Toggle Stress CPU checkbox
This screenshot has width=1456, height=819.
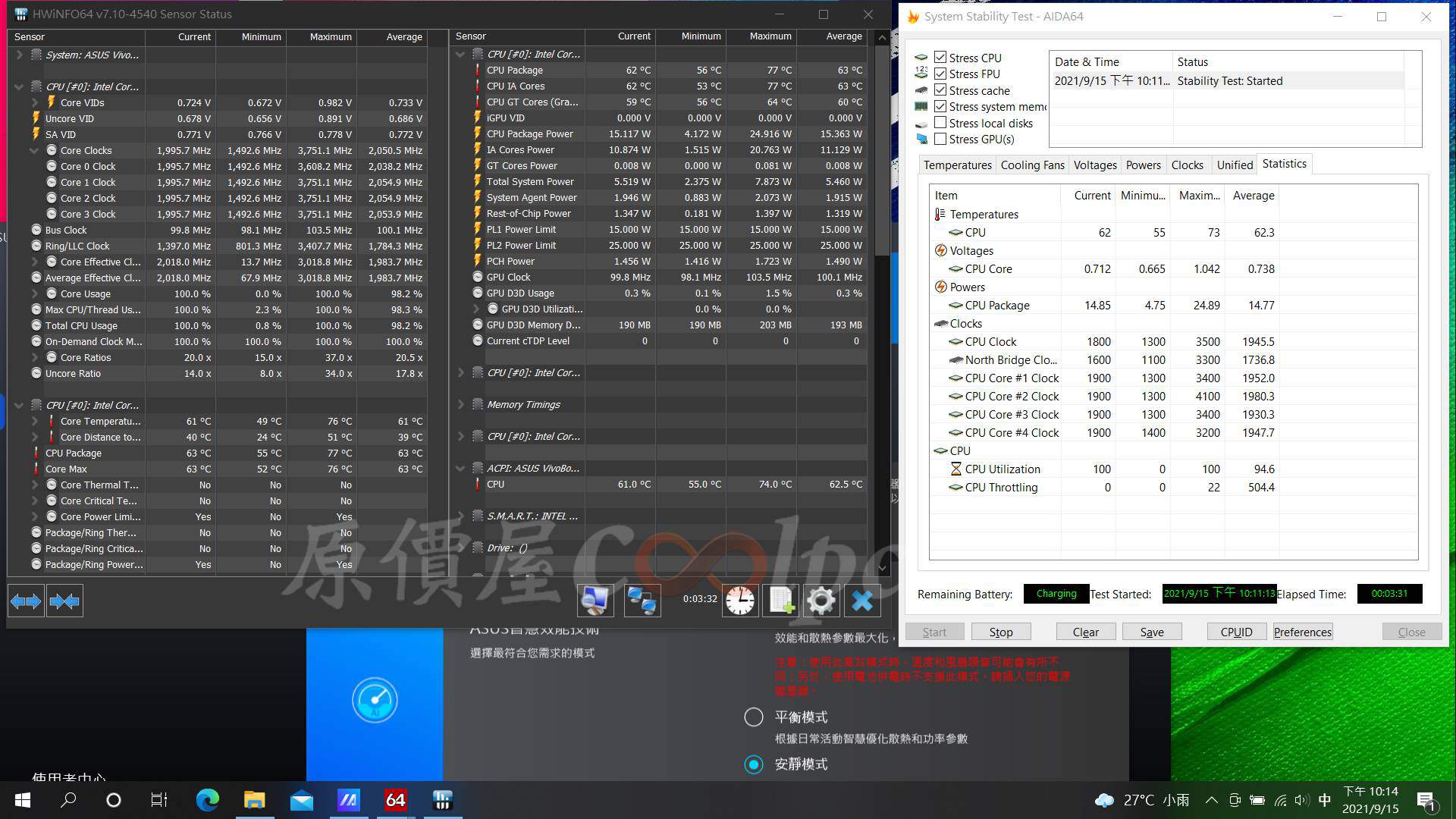coord(940,58)
